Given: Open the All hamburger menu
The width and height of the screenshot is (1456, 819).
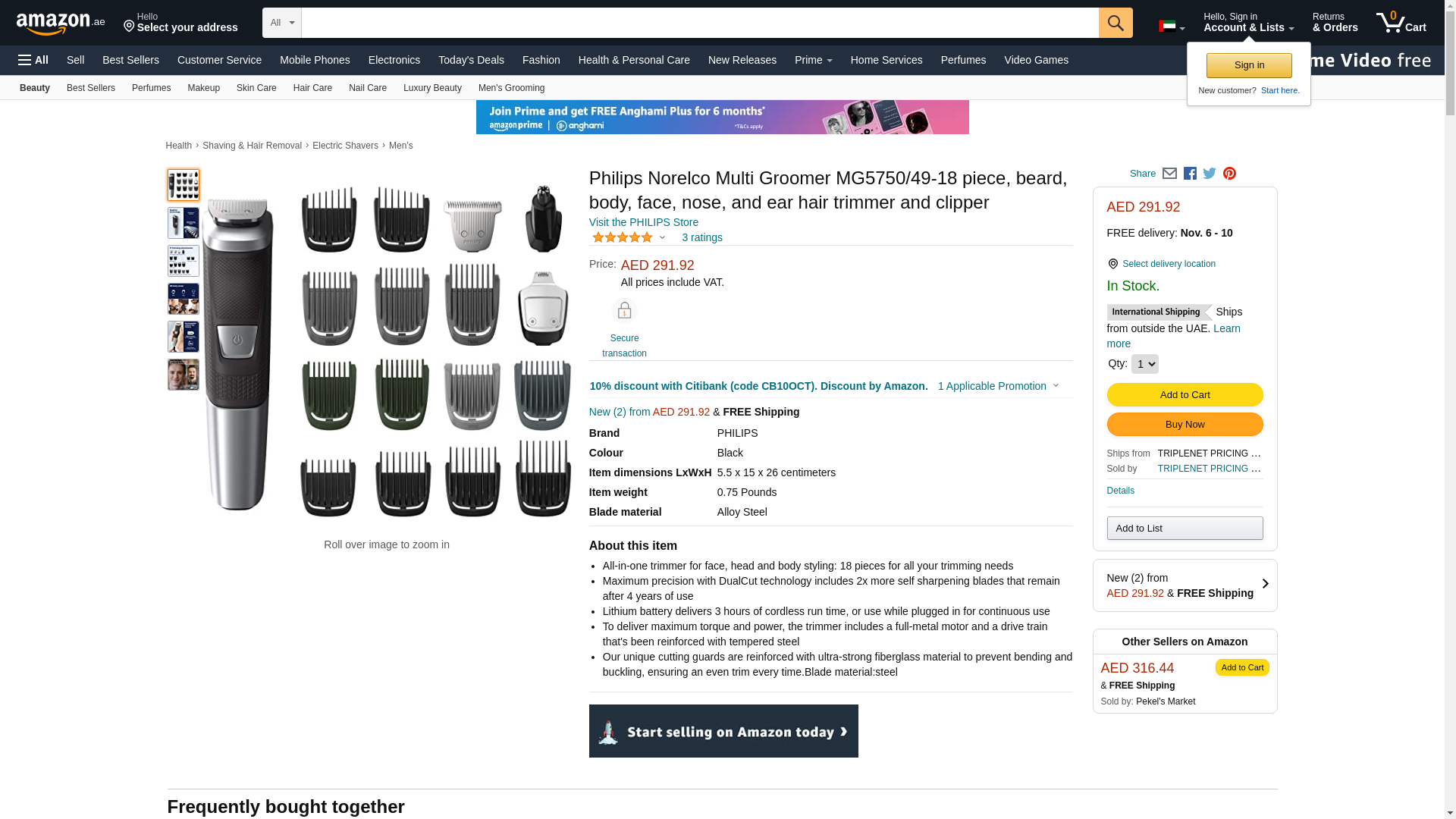Looking at the screenshot, I should (x=33, y=60).
